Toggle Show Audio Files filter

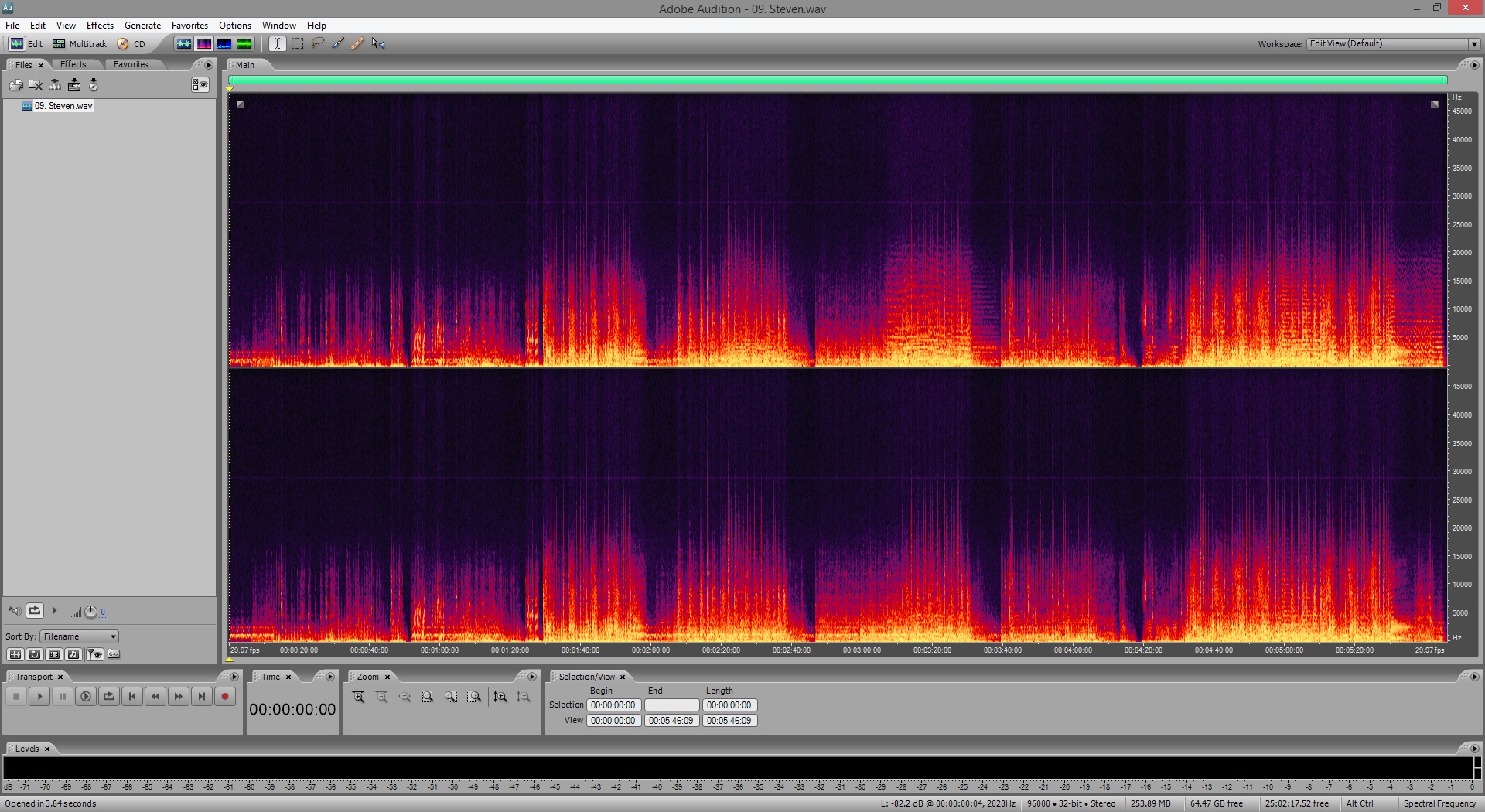coord(15,654)
